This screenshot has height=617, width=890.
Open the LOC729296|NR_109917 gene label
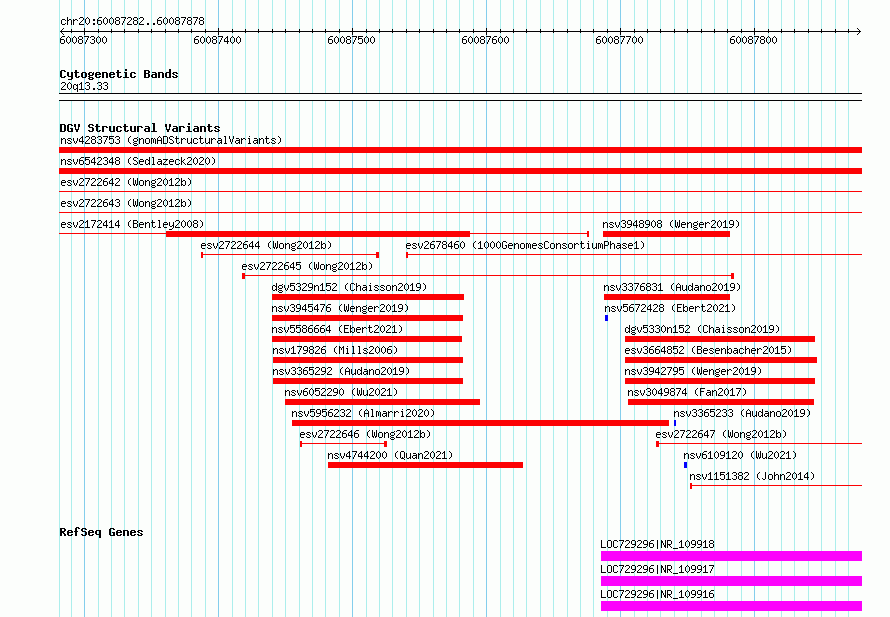click(x=657, y=569)
